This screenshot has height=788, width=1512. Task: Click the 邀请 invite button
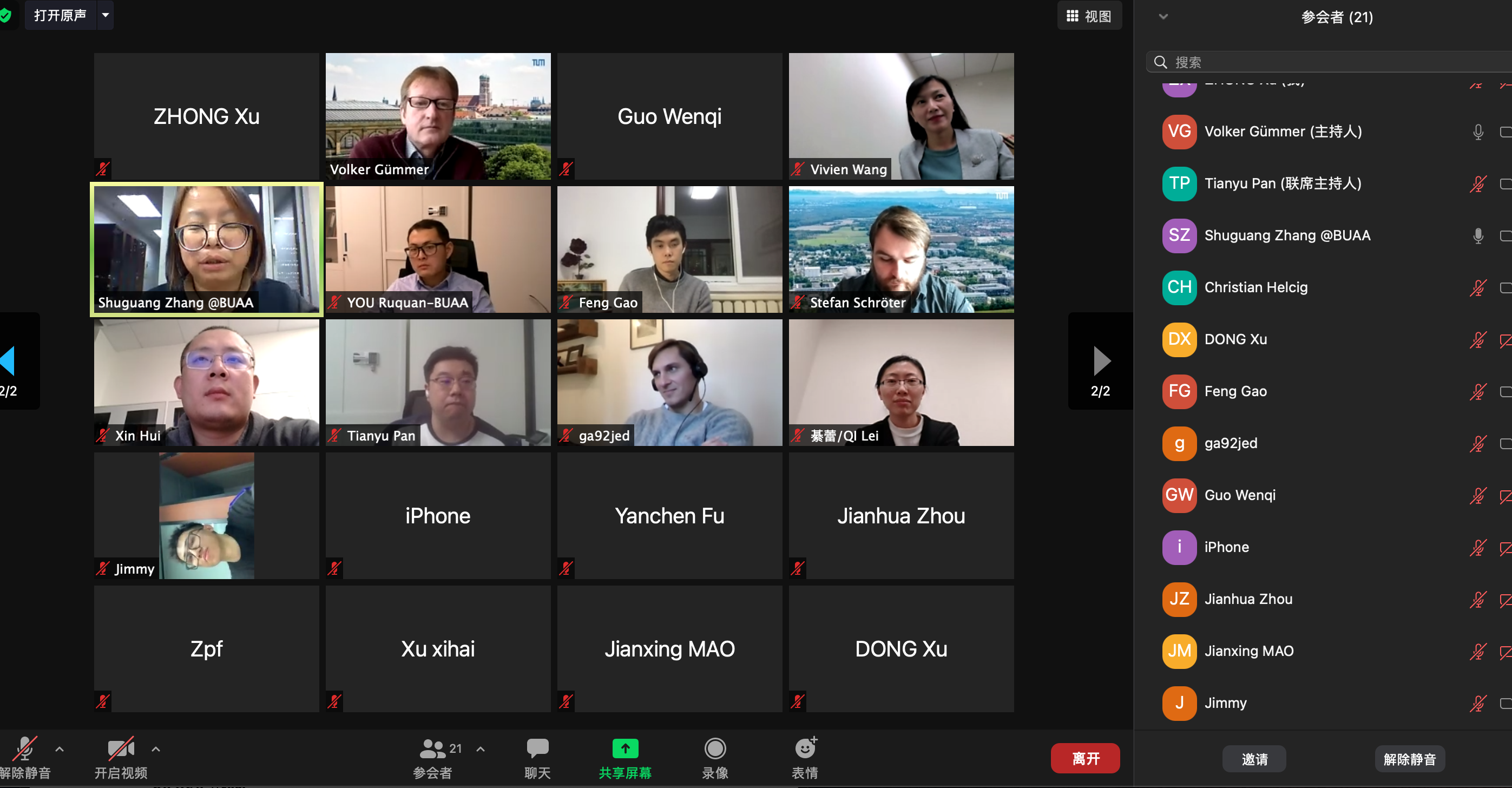click(x=1254, y=759)
